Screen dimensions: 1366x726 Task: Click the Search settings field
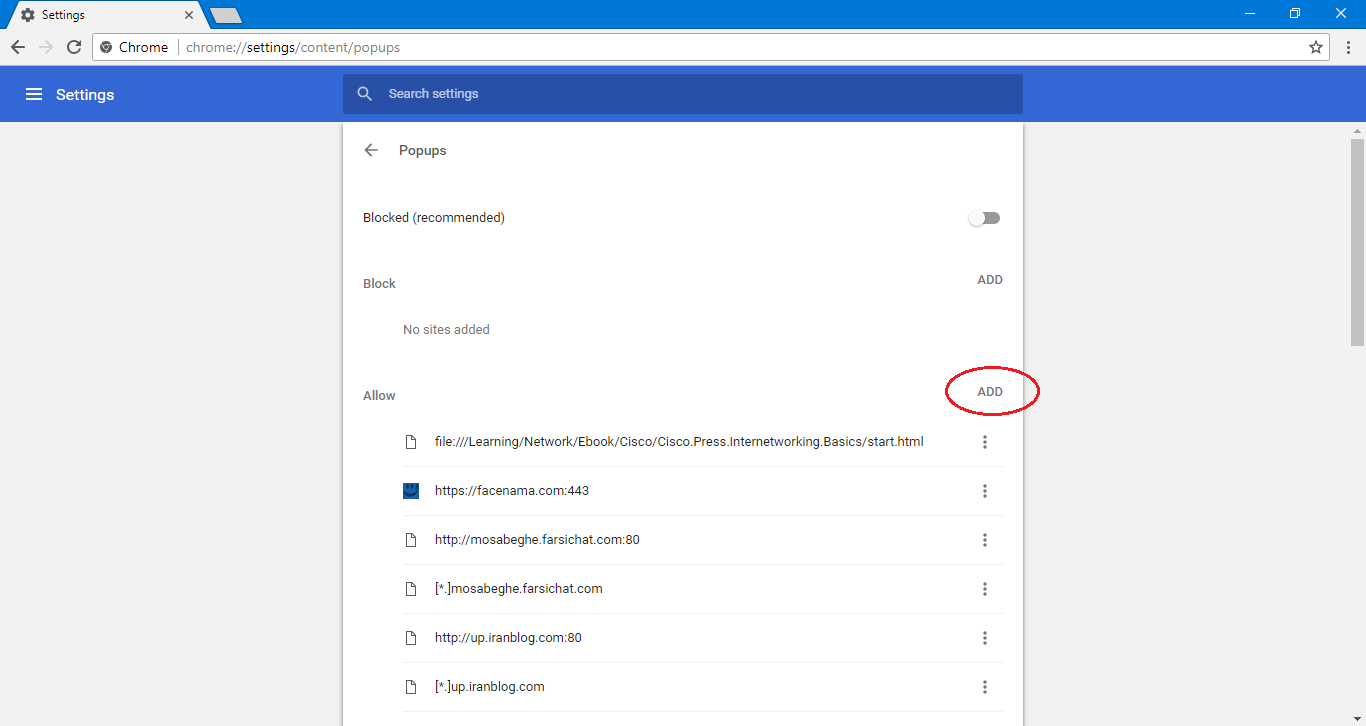683,94
